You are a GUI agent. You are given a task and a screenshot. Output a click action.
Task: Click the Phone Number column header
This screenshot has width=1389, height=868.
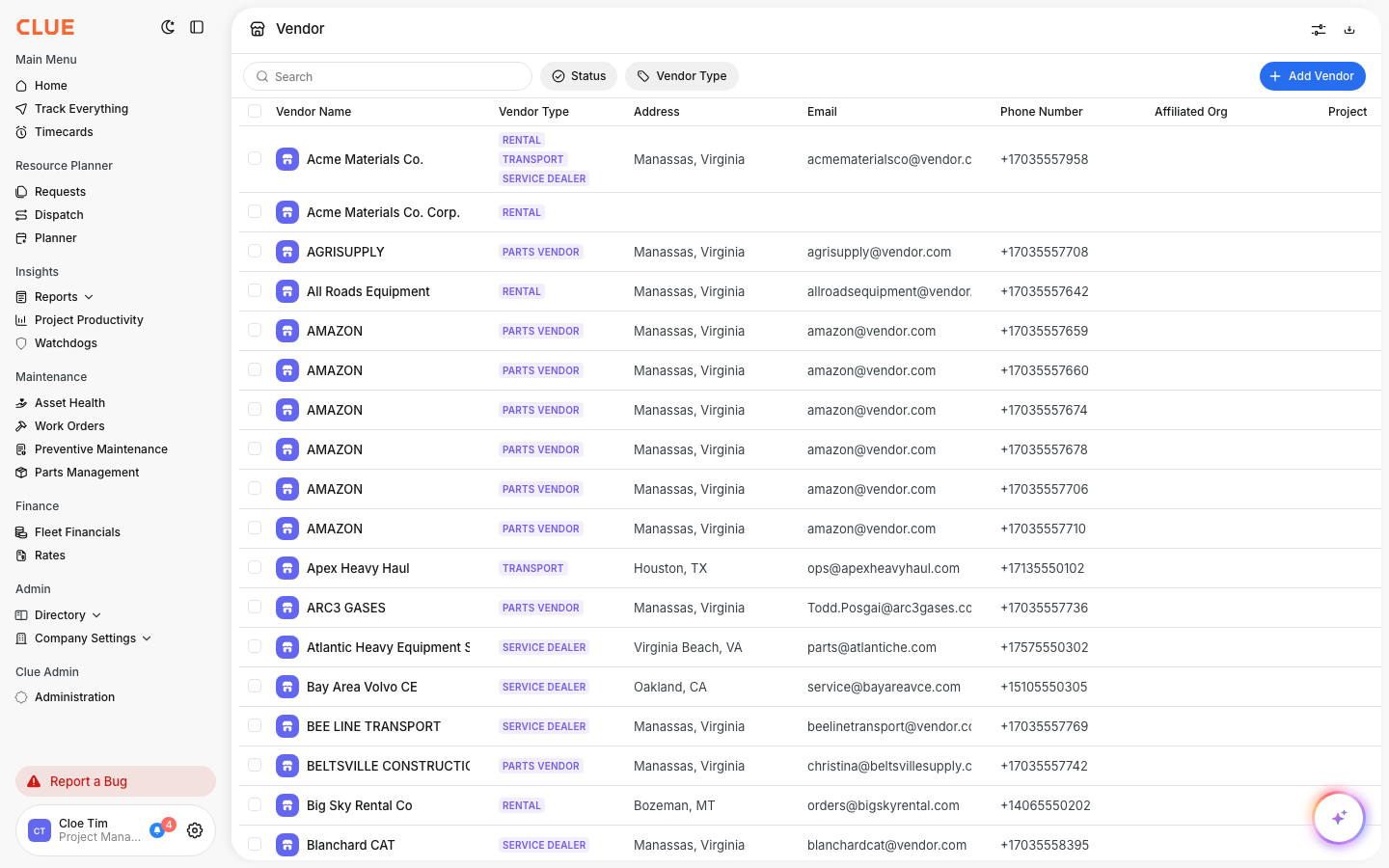pyautogui.click(x=1041, y=112)
